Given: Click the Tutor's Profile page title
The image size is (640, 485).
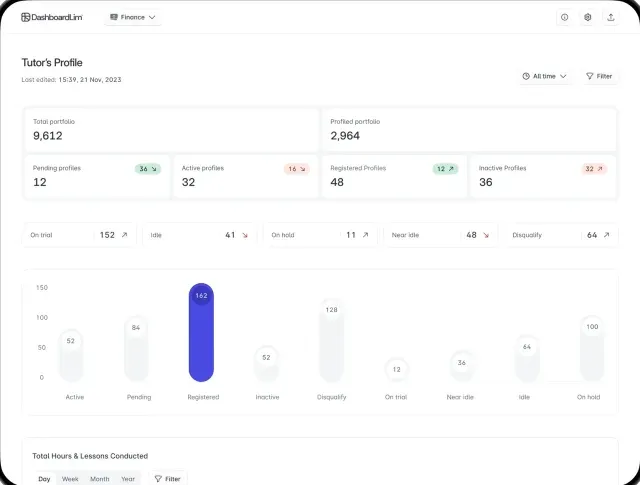Looking at the screenshot, I should [x=52, y=62].
